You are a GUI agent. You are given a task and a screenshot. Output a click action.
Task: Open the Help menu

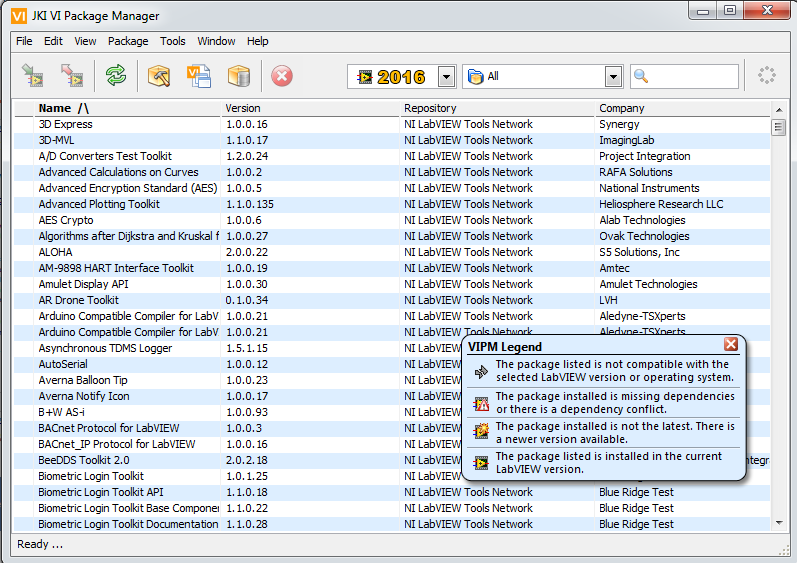(x=257, y=41)
